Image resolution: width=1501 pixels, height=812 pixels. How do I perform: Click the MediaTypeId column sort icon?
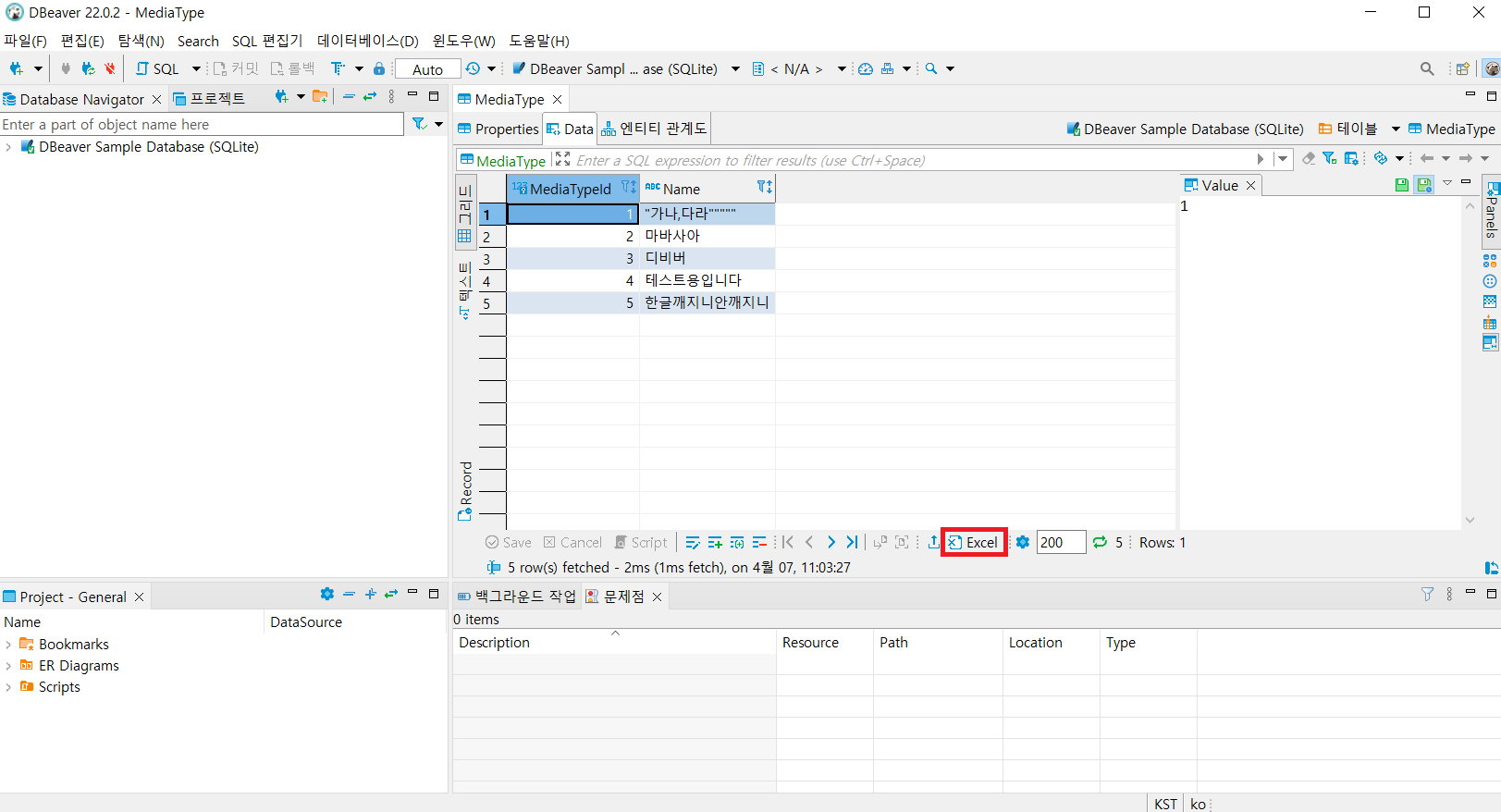pyautogui.click(x=628, y=188)
